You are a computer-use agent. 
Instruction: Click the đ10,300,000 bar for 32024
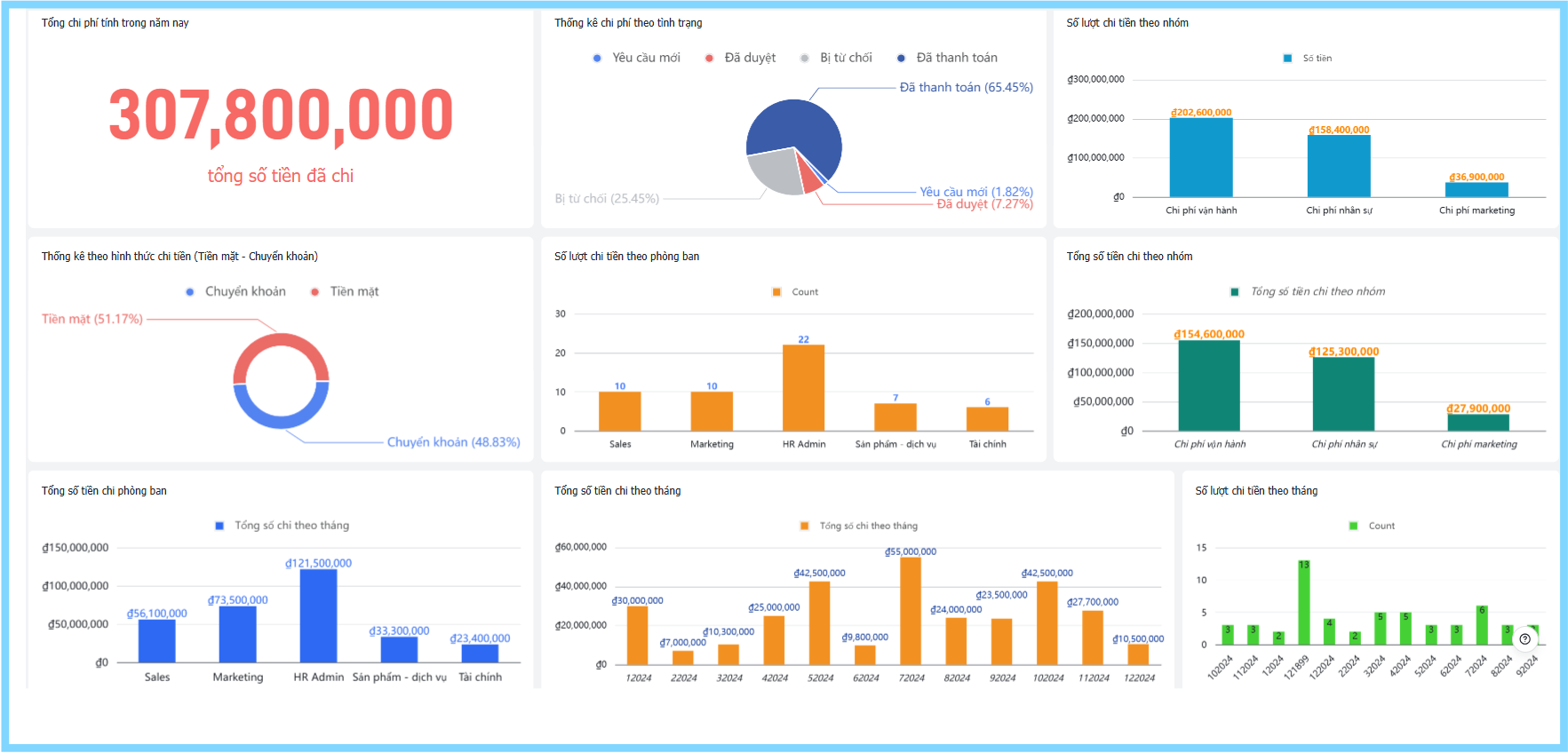click(x=728, y=654)
